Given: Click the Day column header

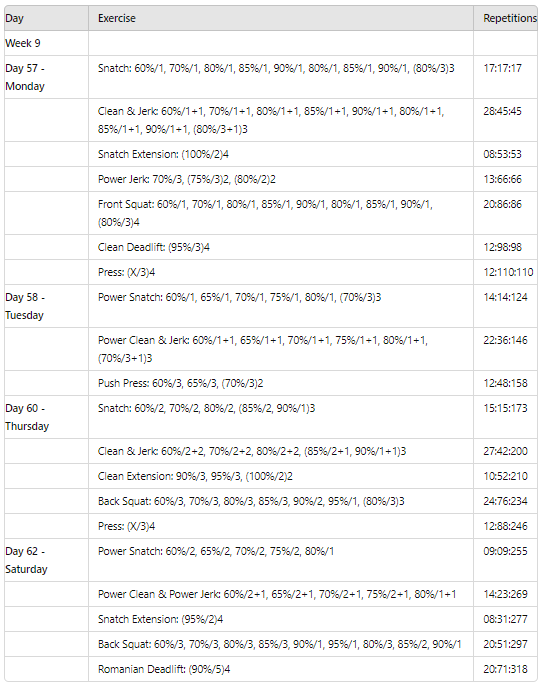Looking at the screenshot, I should [x=46, y=18].
